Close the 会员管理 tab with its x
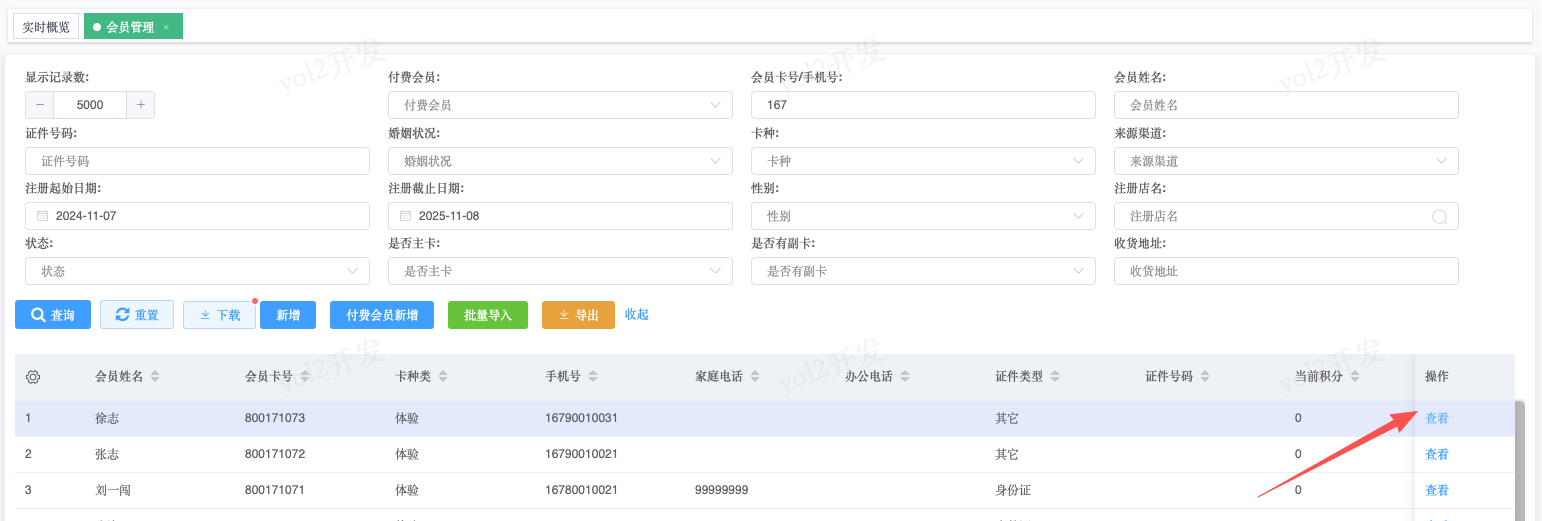The height and width of the screenshot is (521, 1542). pos(166,27)
